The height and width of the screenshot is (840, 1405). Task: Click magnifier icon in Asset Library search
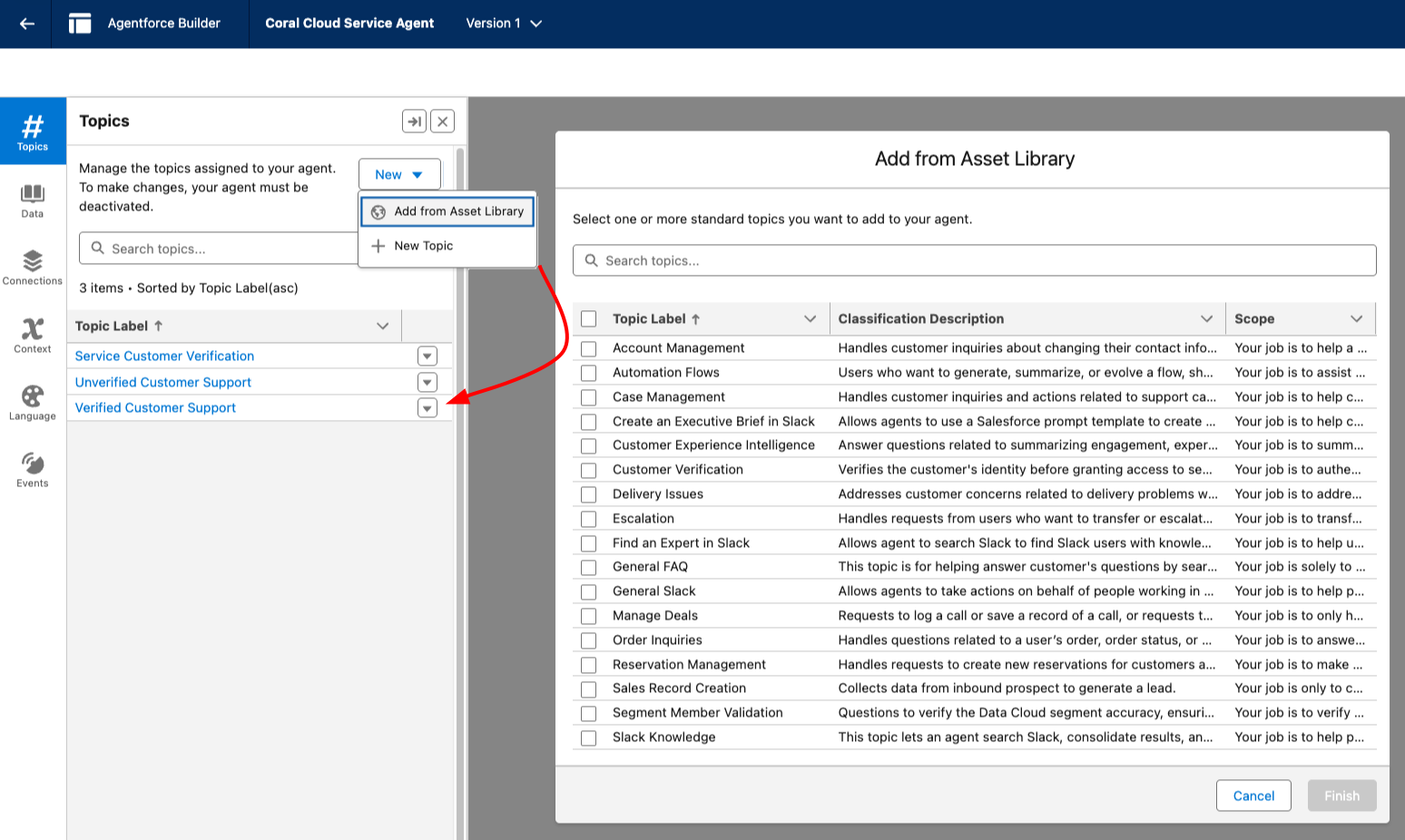pos(591,260)
